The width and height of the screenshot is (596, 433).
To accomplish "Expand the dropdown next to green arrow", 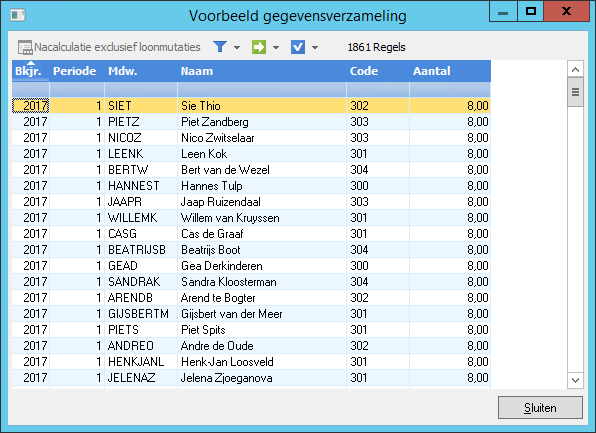I will pyautogui.click(x=276, y=48).
